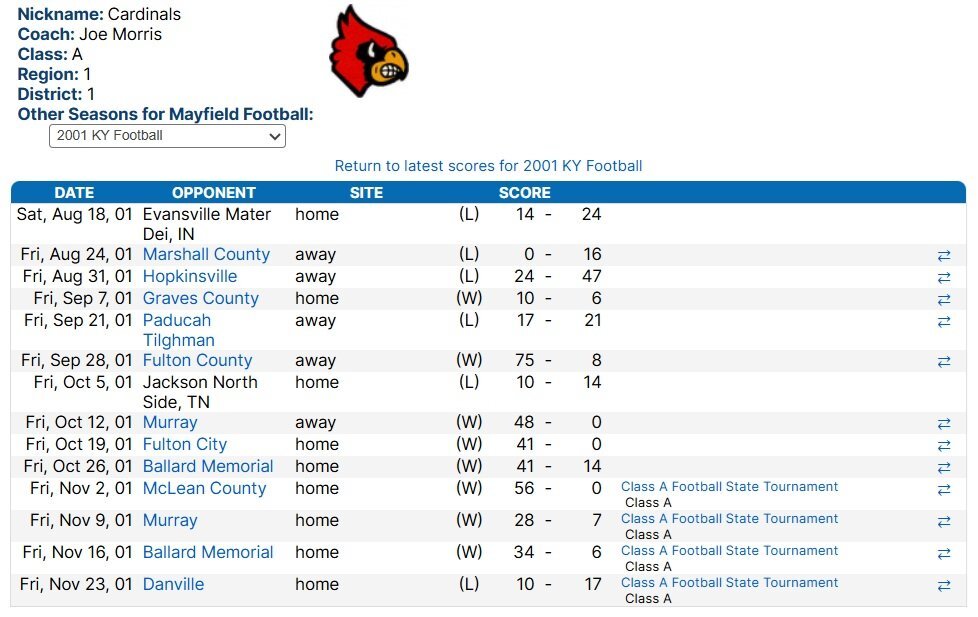
Task: Open the Danville opponent link
Action: point(173,585)
